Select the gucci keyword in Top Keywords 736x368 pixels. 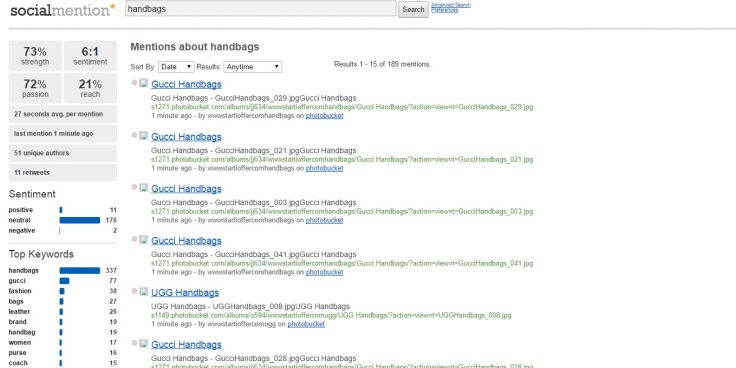pos(17,281)
